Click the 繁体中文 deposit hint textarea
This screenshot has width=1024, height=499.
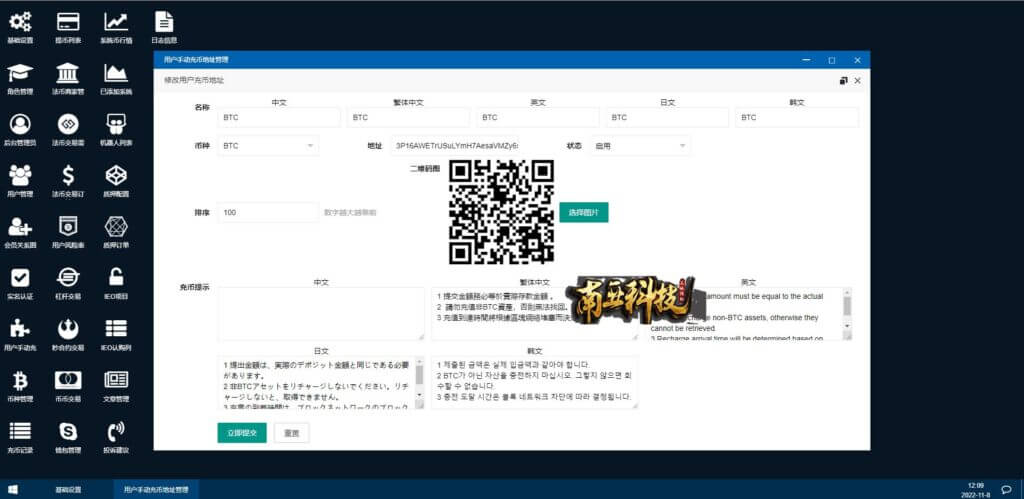[534, 314]
